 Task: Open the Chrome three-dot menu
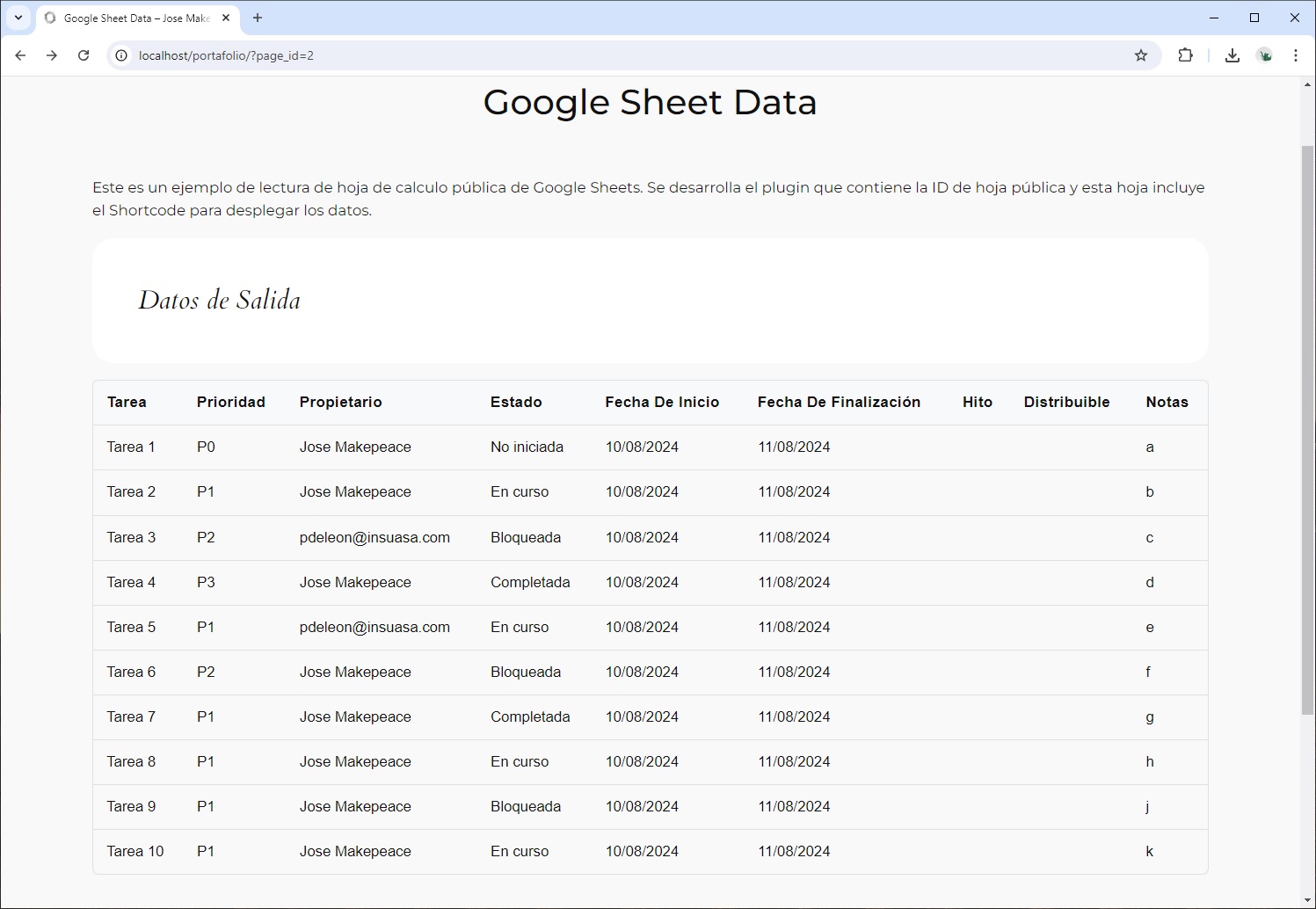(1296, 55)
